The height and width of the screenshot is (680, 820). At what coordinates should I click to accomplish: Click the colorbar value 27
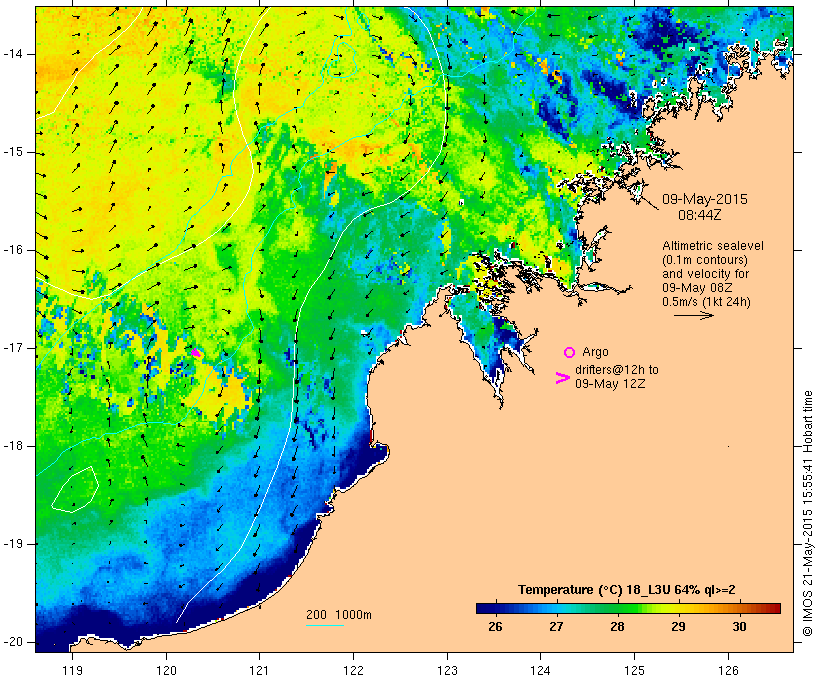tap(556, 627)
